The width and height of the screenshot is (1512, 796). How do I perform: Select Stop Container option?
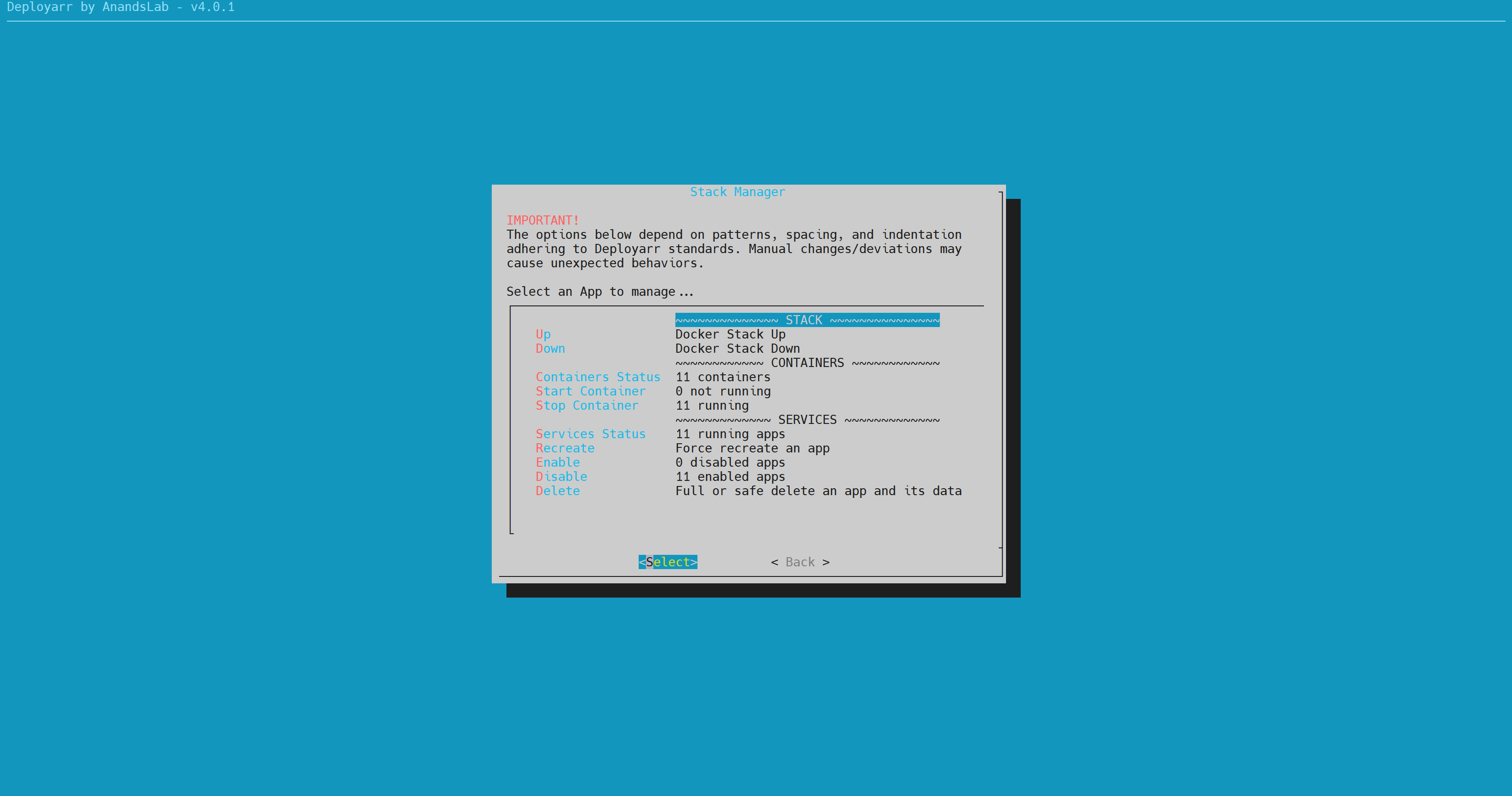[586, 406]
